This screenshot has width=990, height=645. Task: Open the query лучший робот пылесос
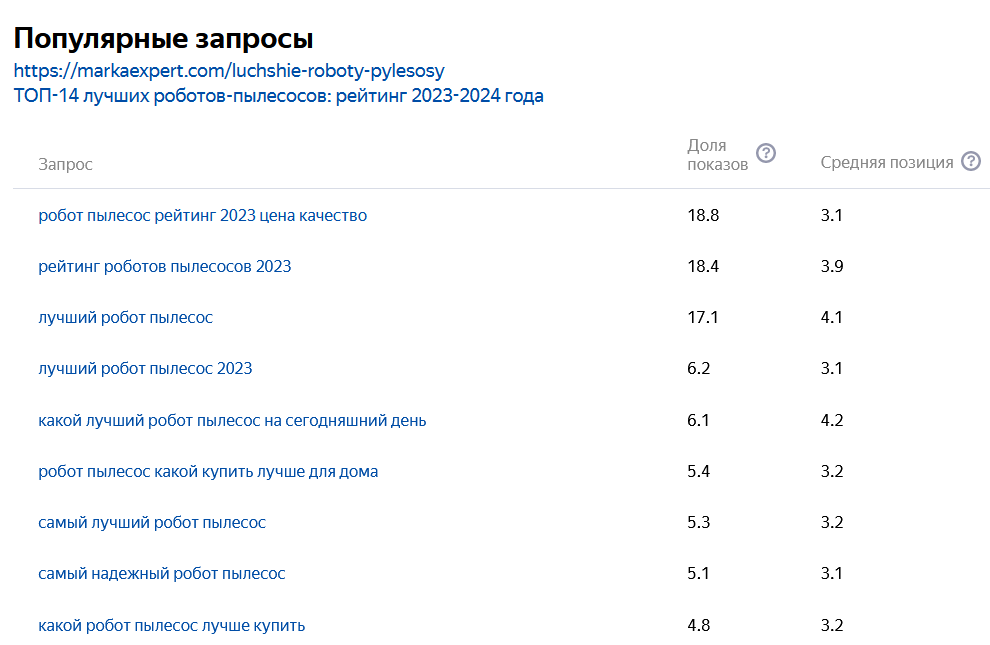[x=125, y=317]
